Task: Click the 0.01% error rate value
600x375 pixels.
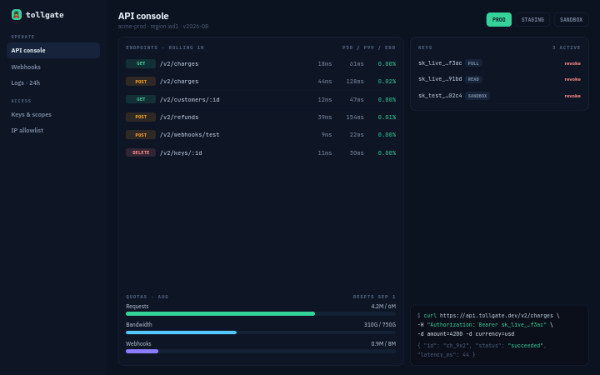Action: point(387,117)
